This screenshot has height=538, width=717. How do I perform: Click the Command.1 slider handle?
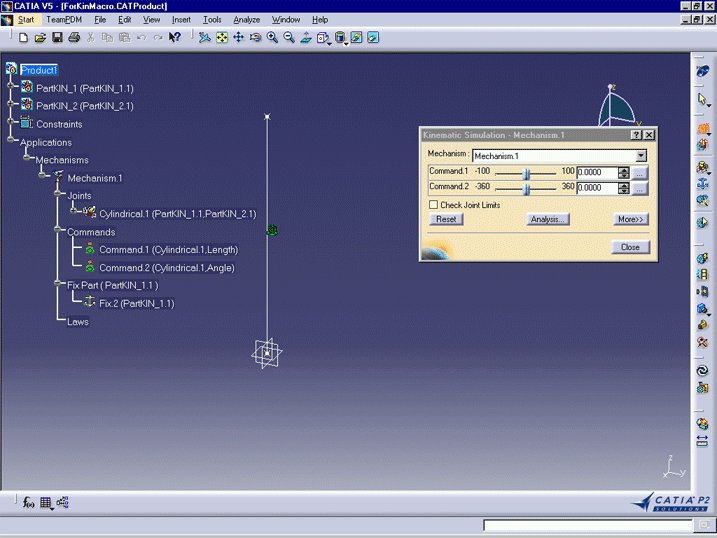[x=527, y=172]
